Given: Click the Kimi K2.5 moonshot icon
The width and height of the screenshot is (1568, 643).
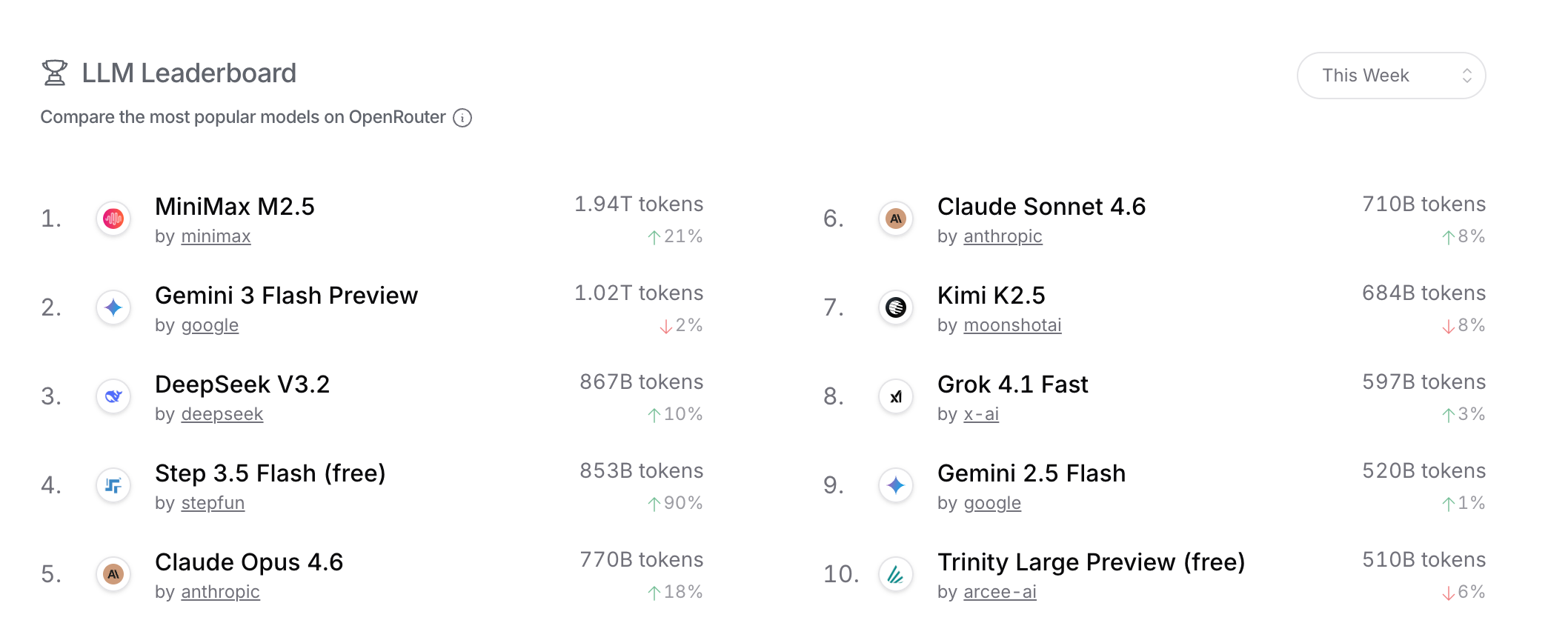Looking at the screenshot, I should point(896,307).
